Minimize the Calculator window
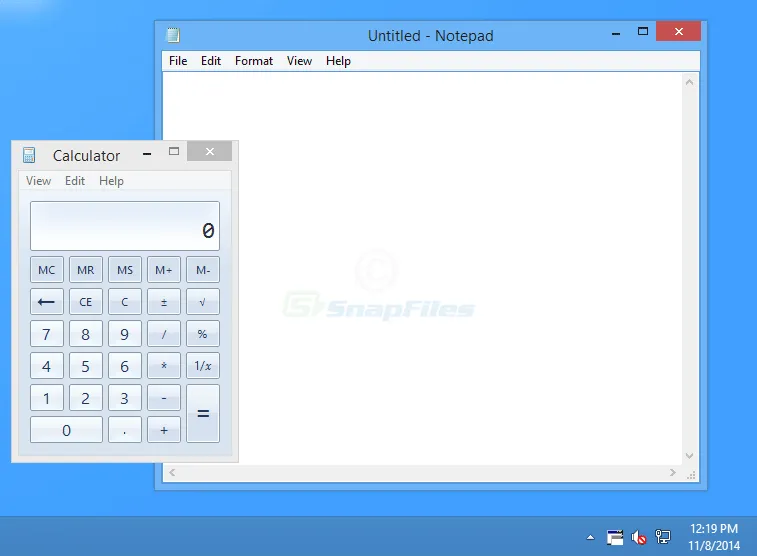Viewport: 757px width, 556px height. [147, 153]
